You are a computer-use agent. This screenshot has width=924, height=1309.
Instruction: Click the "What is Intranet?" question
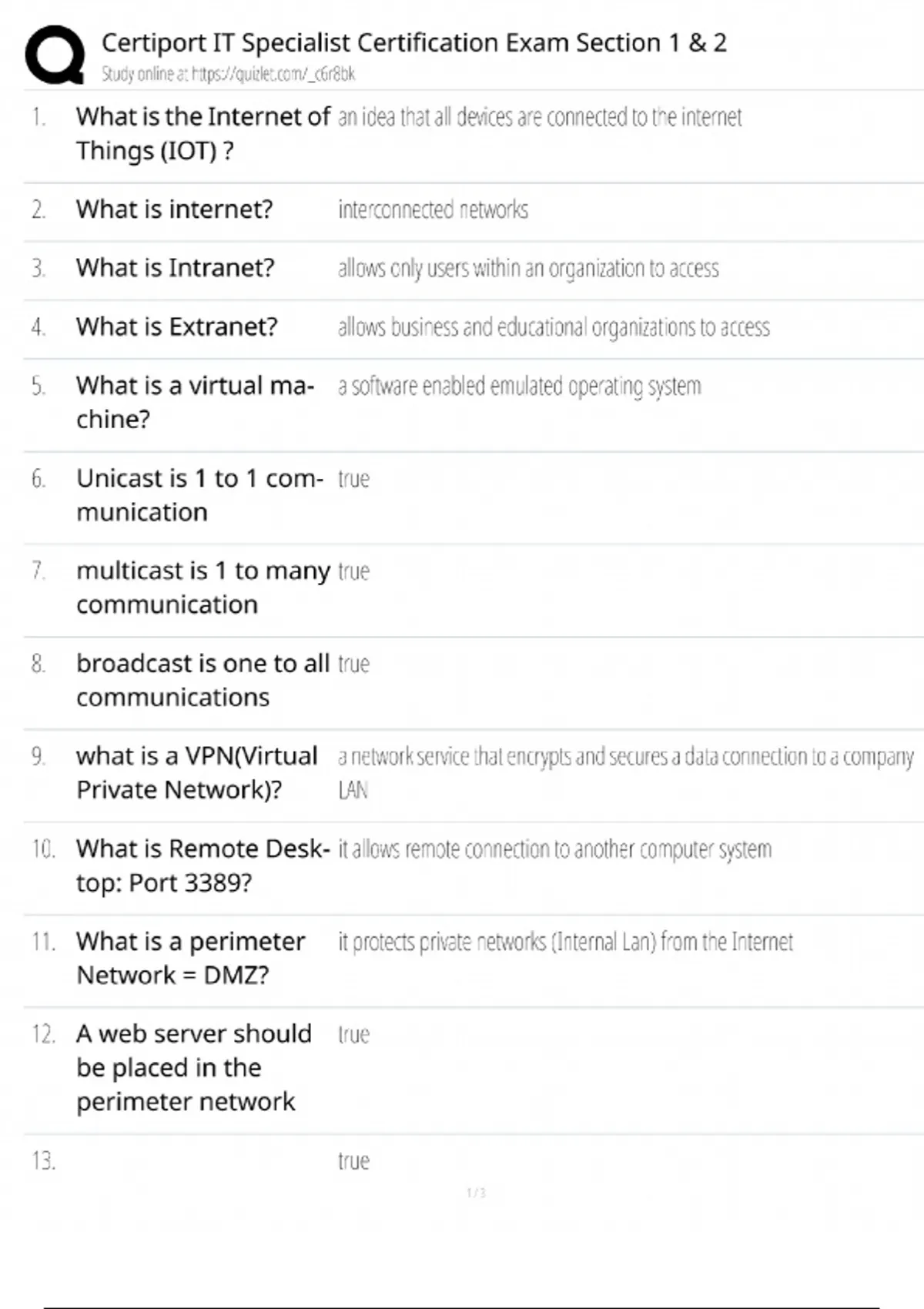tap(175, 268)
